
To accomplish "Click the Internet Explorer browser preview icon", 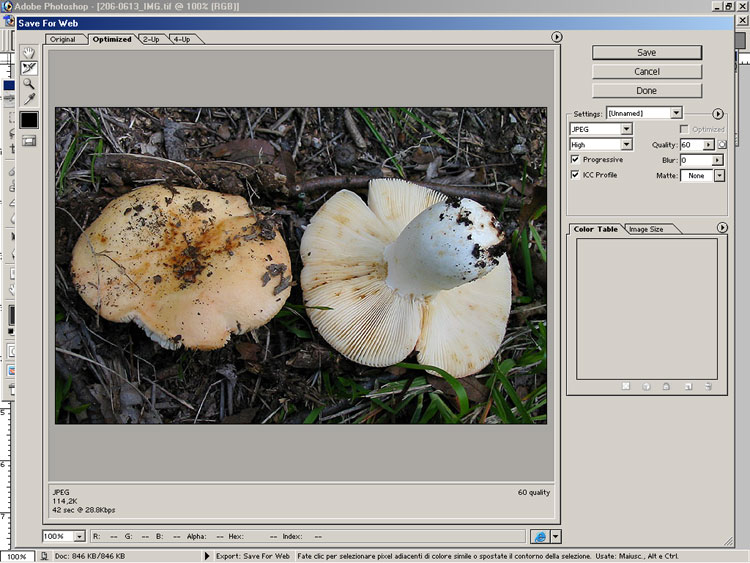I will click(540, 537).
